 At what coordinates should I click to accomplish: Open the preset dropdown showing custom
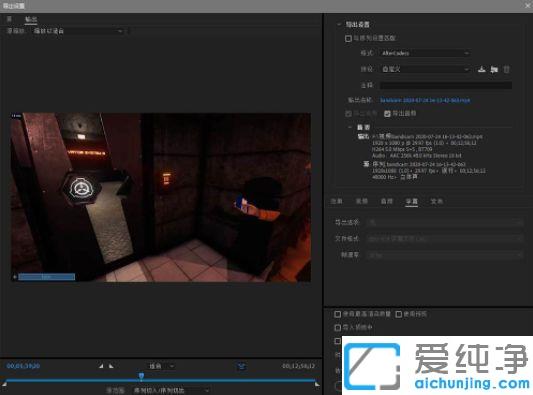[x=425, y=69]
